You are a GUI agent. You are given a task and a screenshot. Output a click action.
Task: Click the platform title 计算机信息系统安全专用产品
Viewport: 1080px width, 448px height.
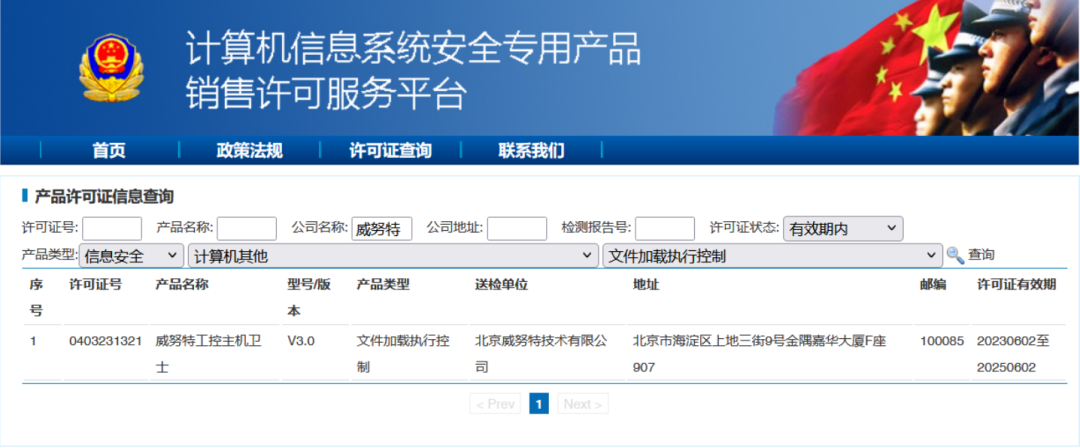(x=413, y=50)
